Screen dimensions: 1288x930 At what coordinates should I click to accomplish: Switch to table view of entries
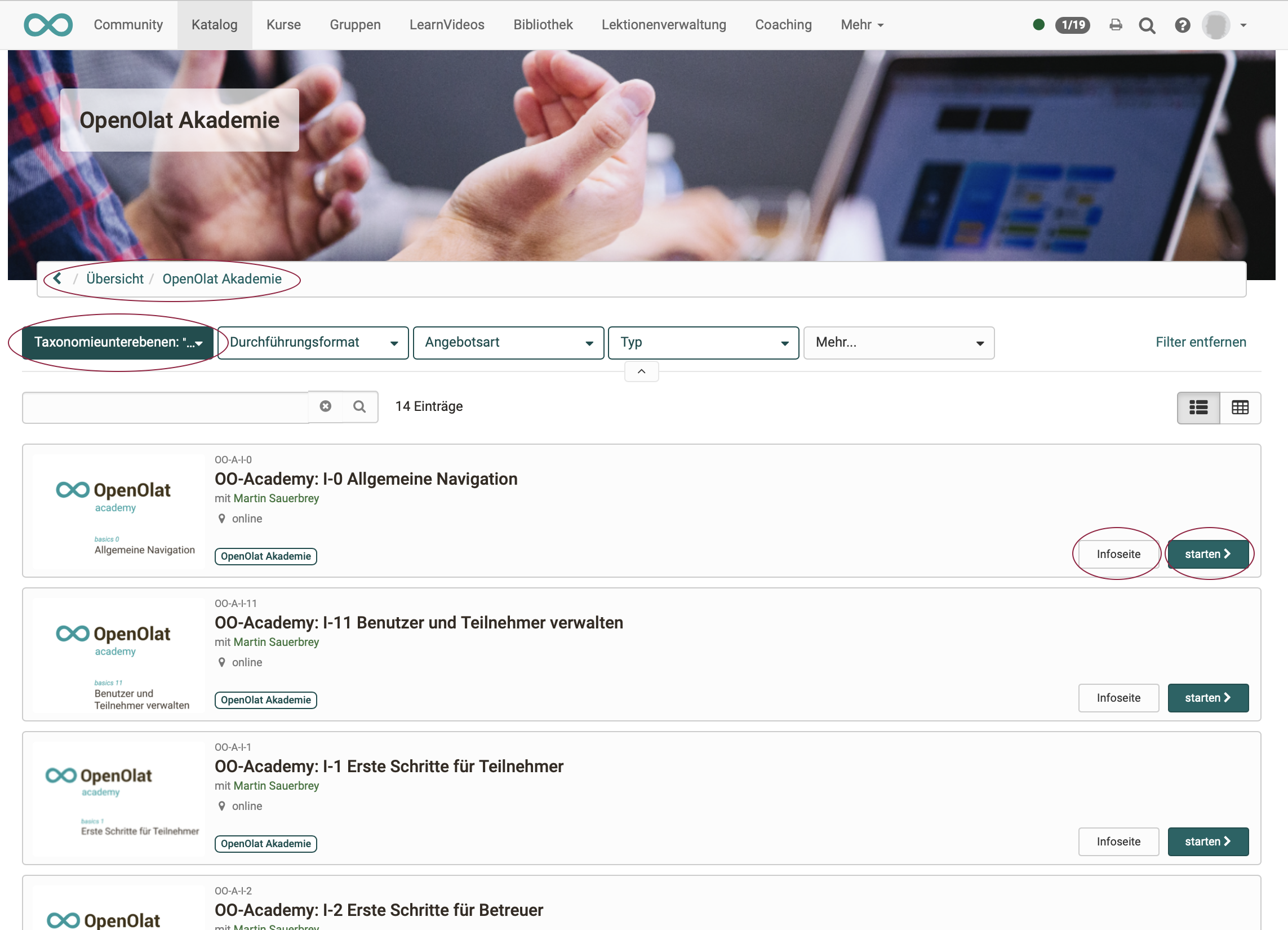pos(1240,408)
